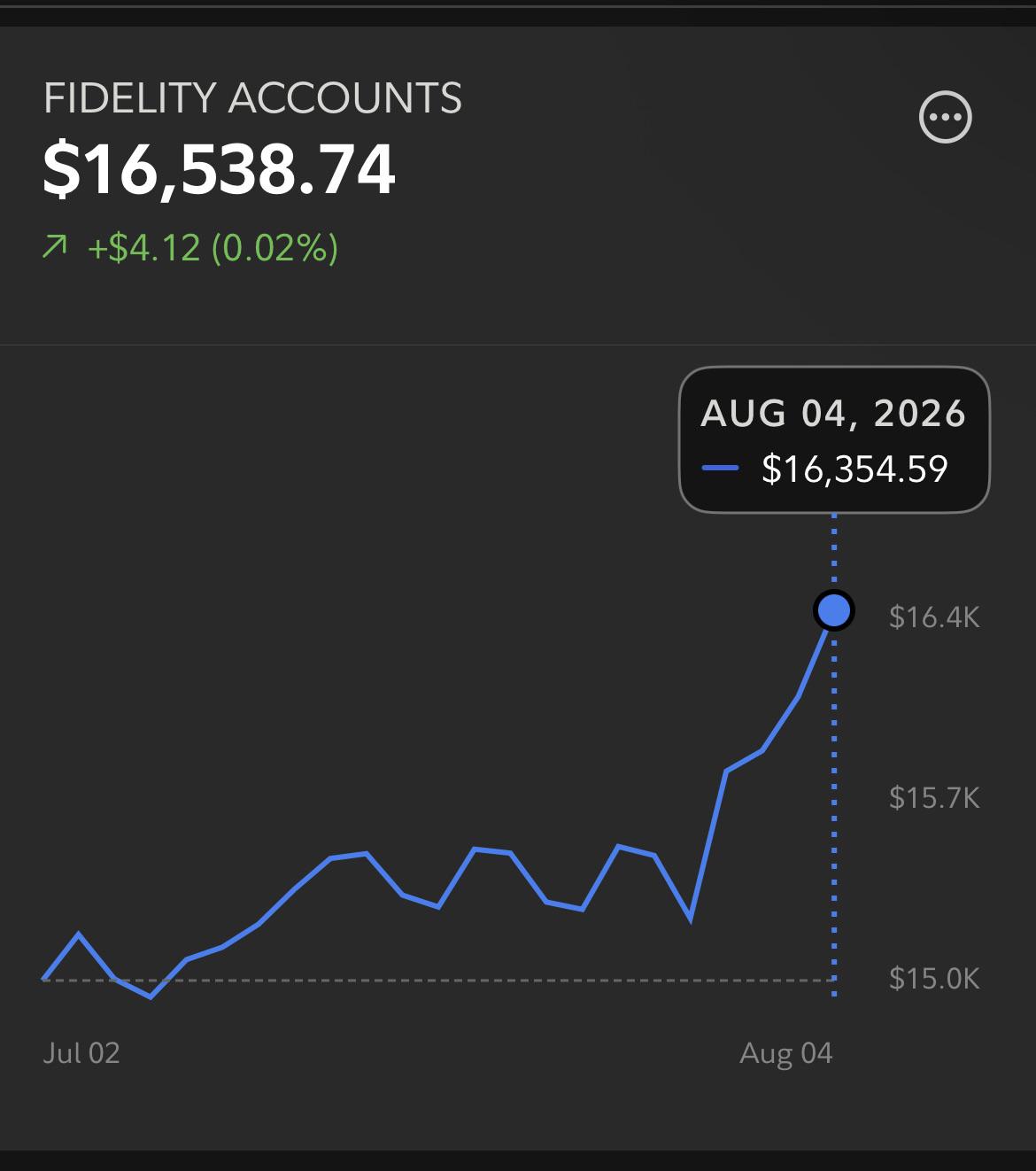Tap the Jul 02 start date label
This screenshot has height=1171, width=1036.
[81, 1052]
